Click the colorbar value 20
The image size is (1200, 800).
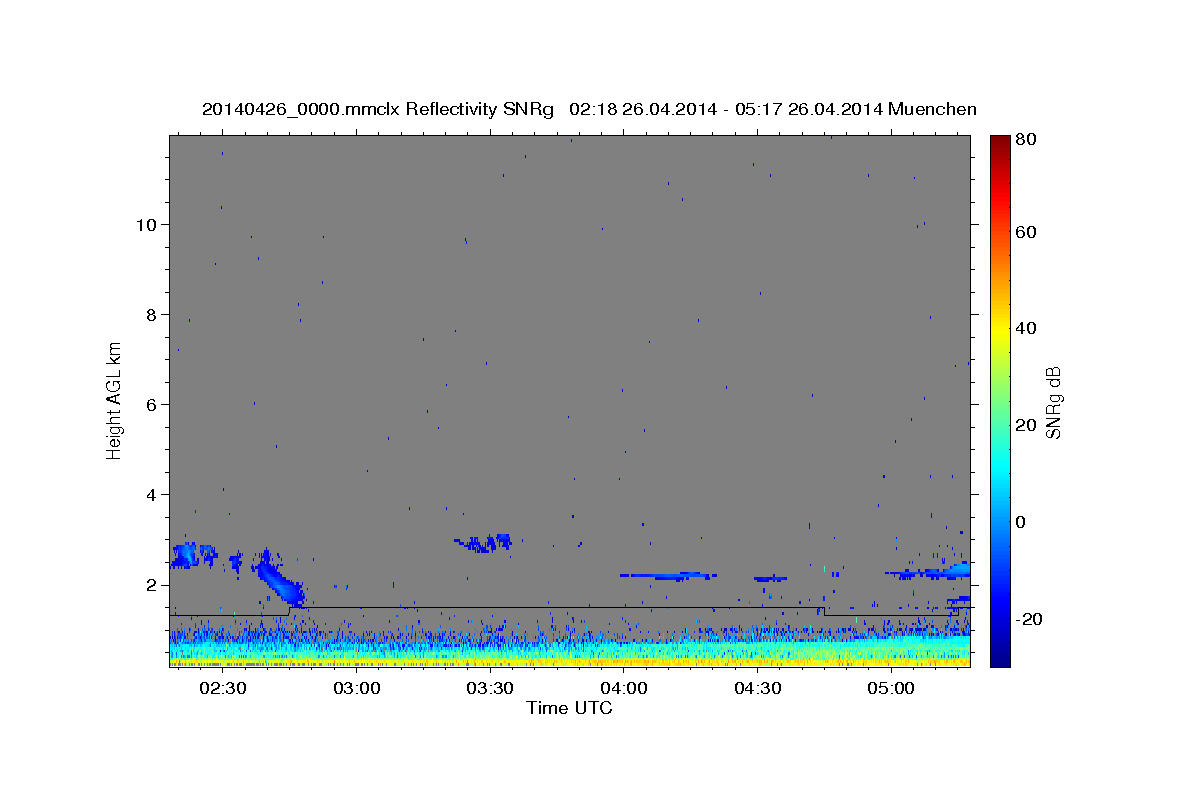1027,425
